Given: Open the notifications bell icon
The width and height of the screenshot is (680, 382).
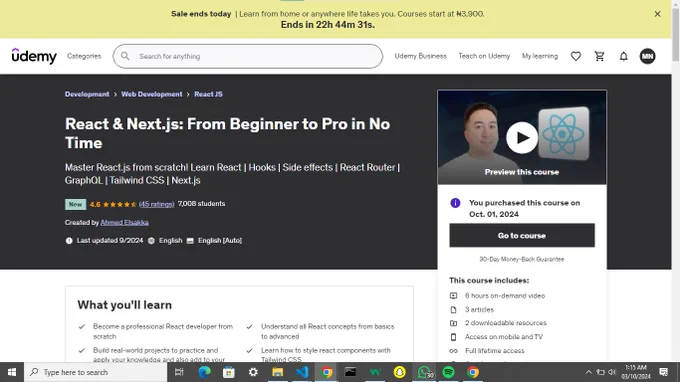Looking at the screenshot, I should 624,56.
